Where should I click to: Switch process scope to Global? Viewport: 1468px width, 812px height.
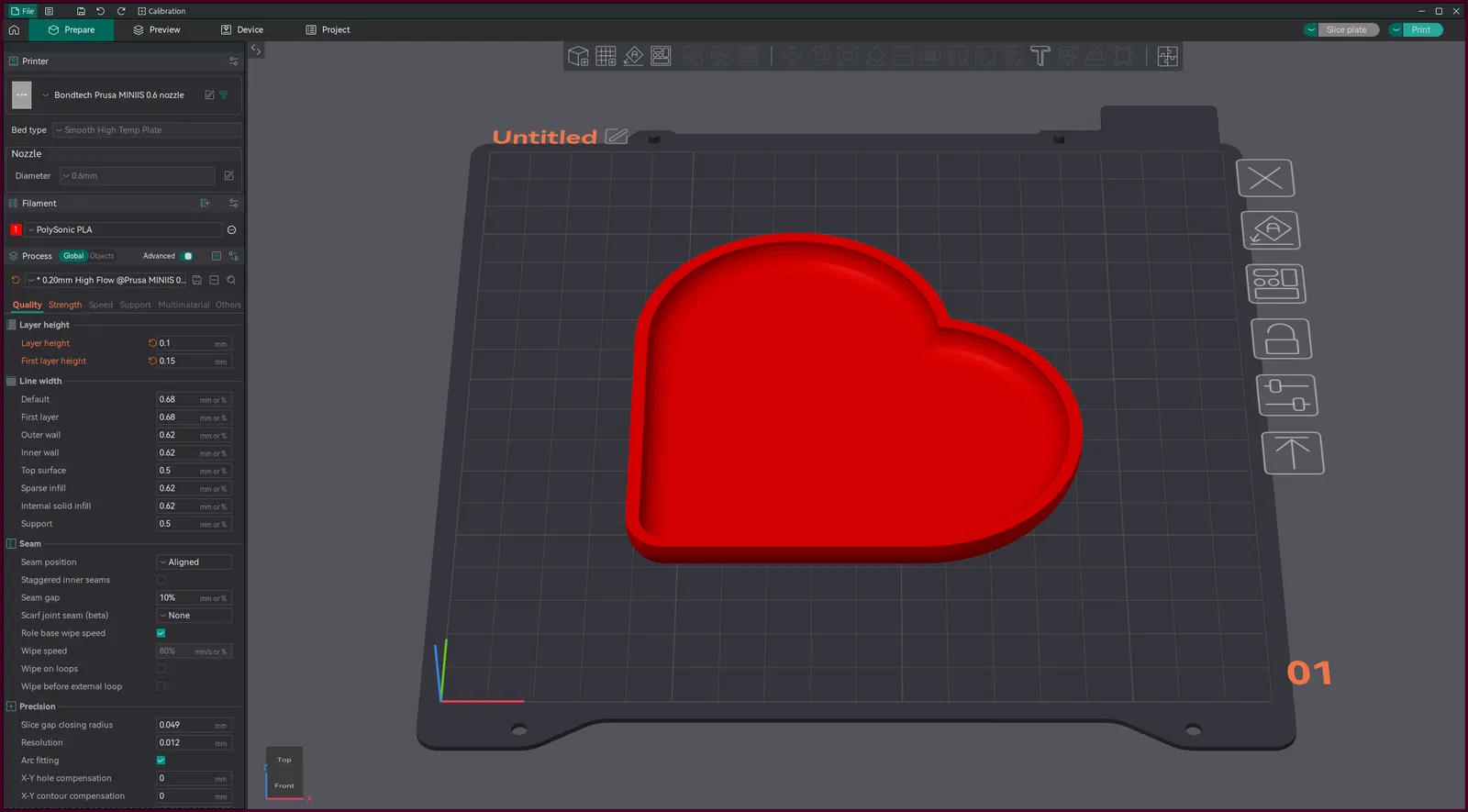click(x=73, y=256)
